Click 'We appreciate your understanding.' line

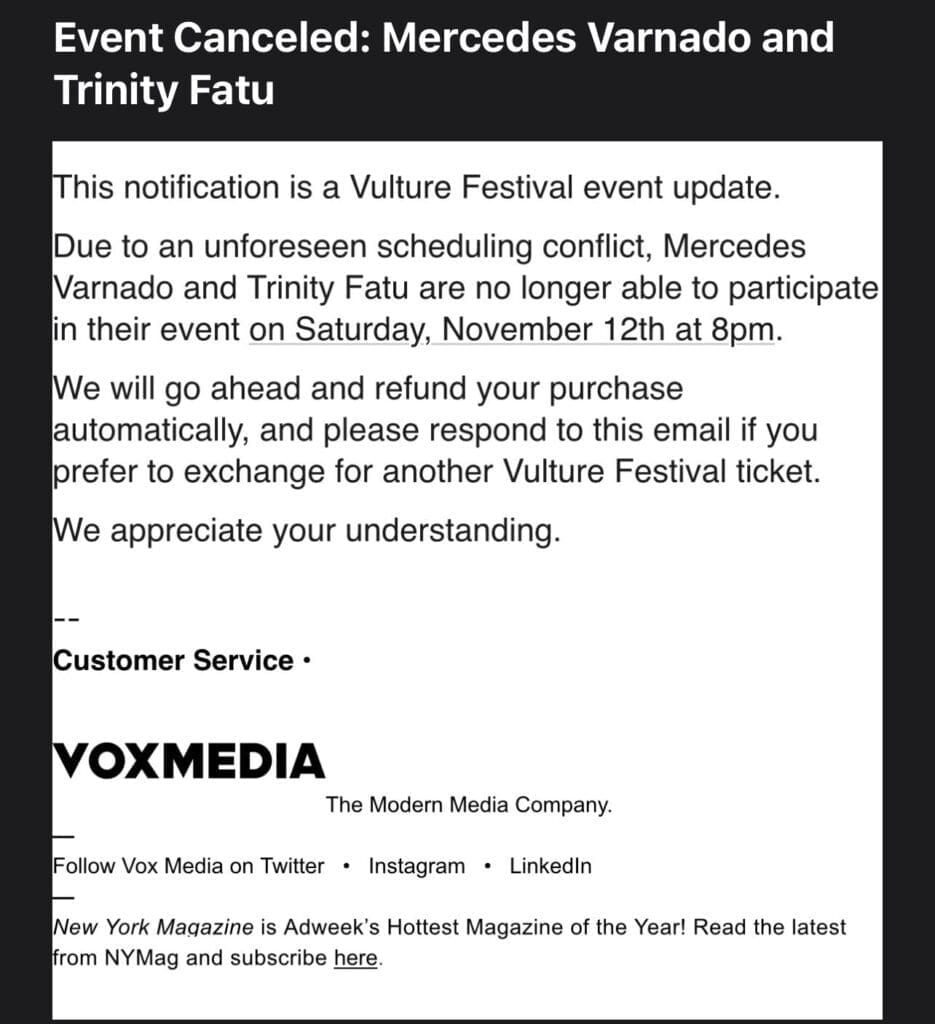[x=306, y=530]
